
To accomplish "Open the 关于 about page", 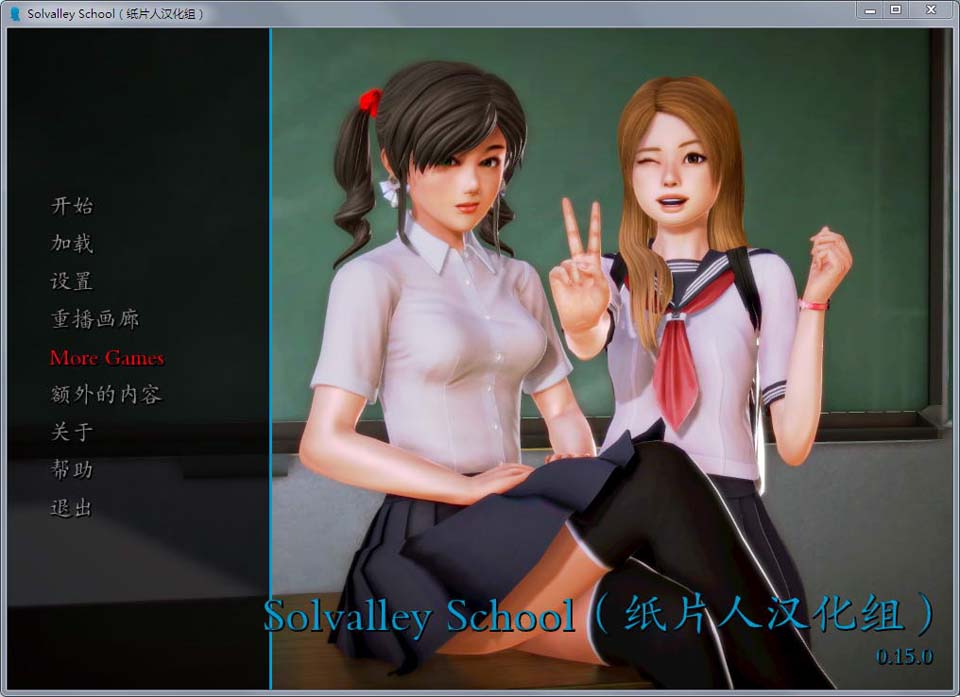I will point(72,432).
